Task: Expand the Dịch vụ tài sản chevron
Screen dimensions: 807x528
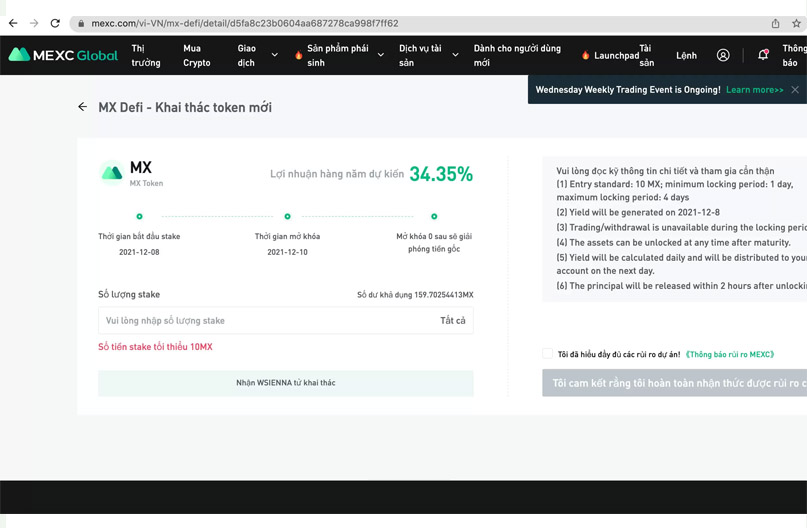Action: point(455,55)
